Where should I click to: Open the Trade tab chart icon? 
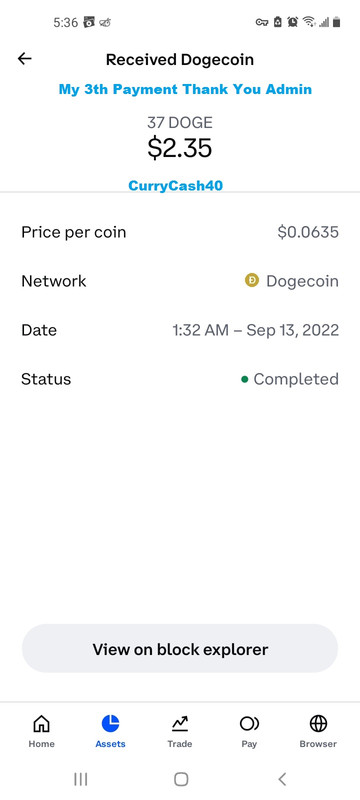[180, 723]
